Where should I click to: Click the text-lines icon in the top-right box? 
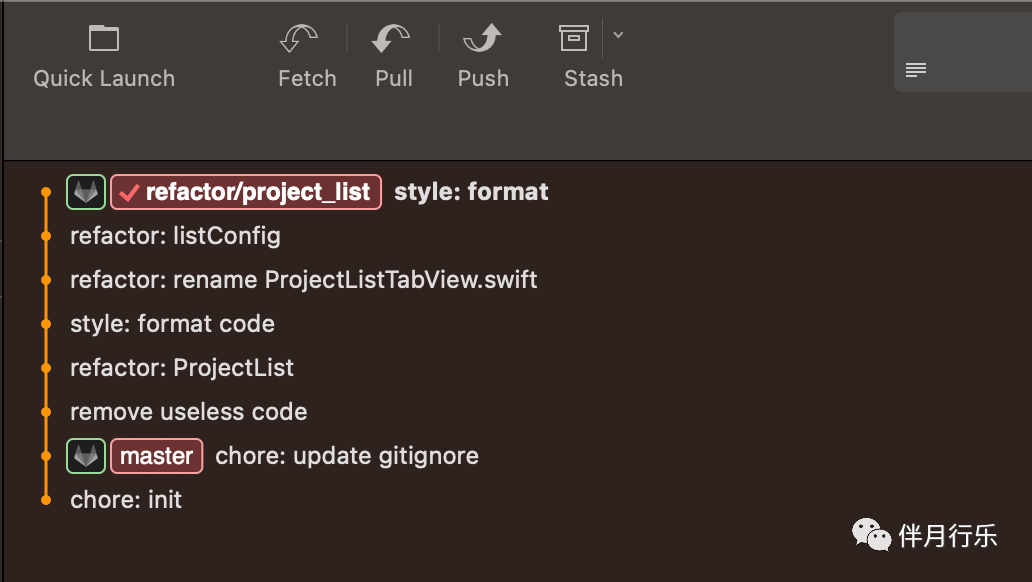click(916, 69)
